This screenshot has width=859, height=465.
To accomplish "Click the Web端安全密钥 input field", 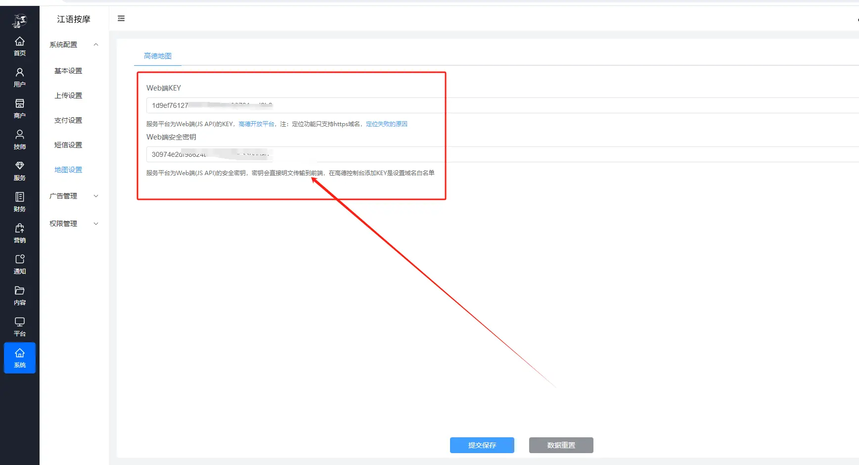I will click(502, 154).
